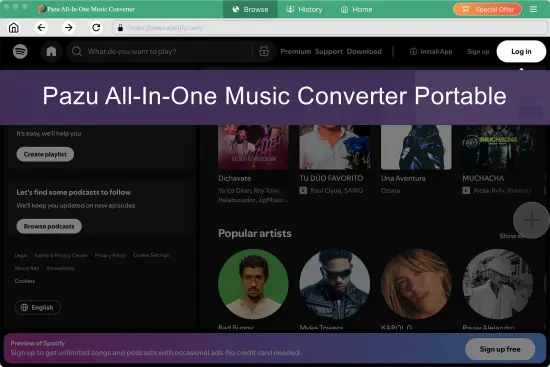Click the Spotify home button
550x367 pixels.
51,51
